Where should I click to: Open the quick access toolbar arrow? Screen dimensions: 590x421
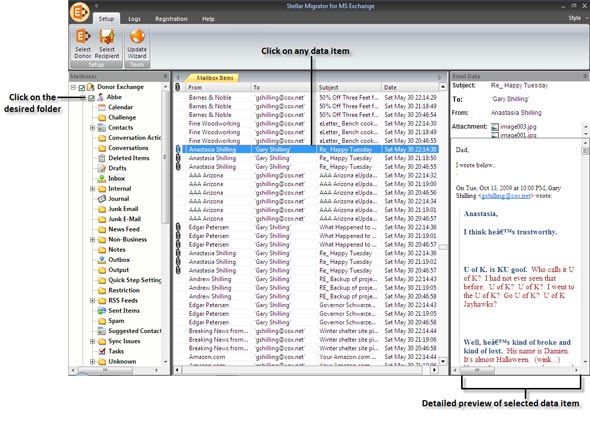(97, 6)
